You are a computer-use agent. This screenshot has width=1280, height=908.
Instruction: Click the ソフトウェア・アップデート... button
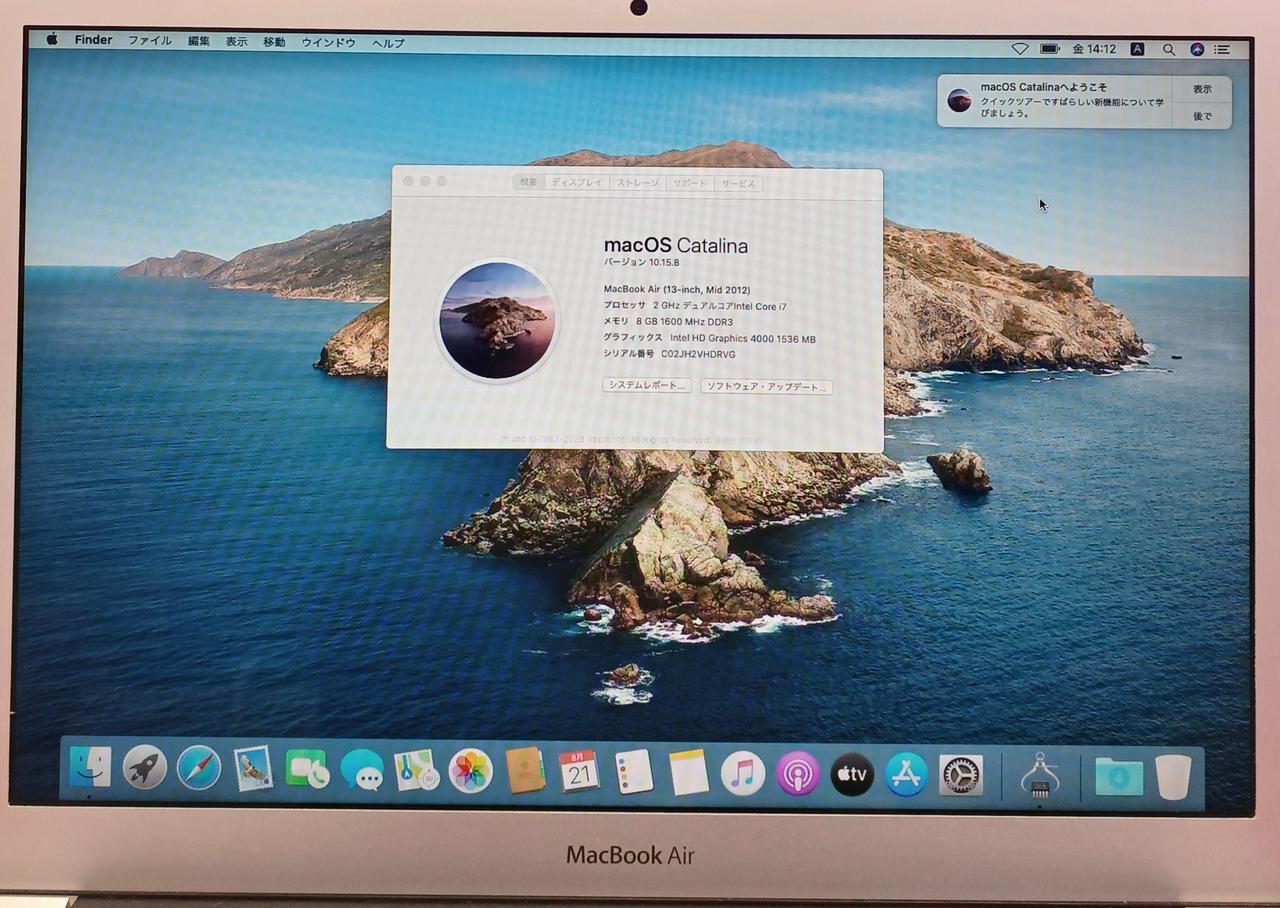tap(766, 386)
